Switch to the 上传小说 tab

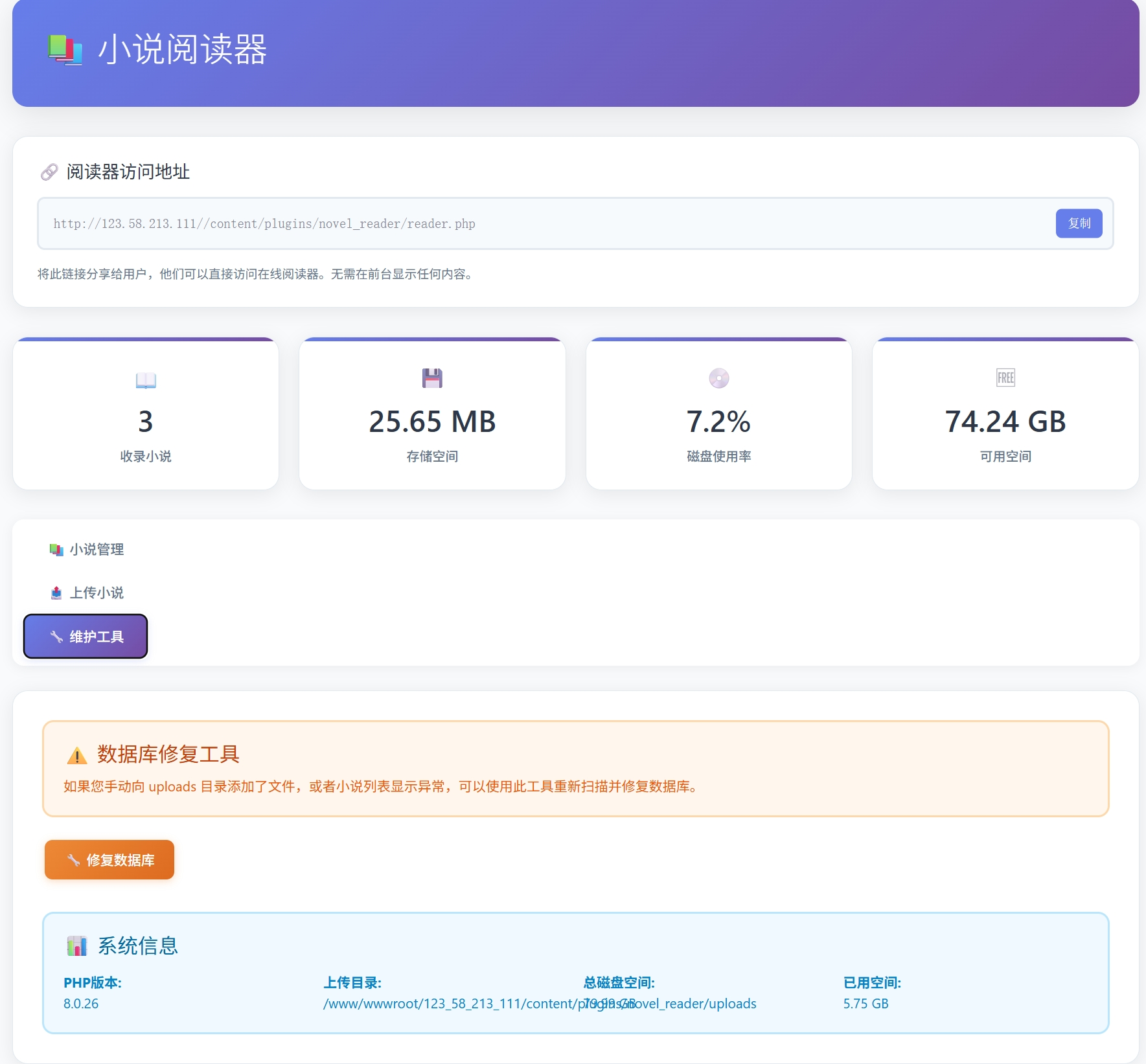pyautogui.click(x=86, y=593)
